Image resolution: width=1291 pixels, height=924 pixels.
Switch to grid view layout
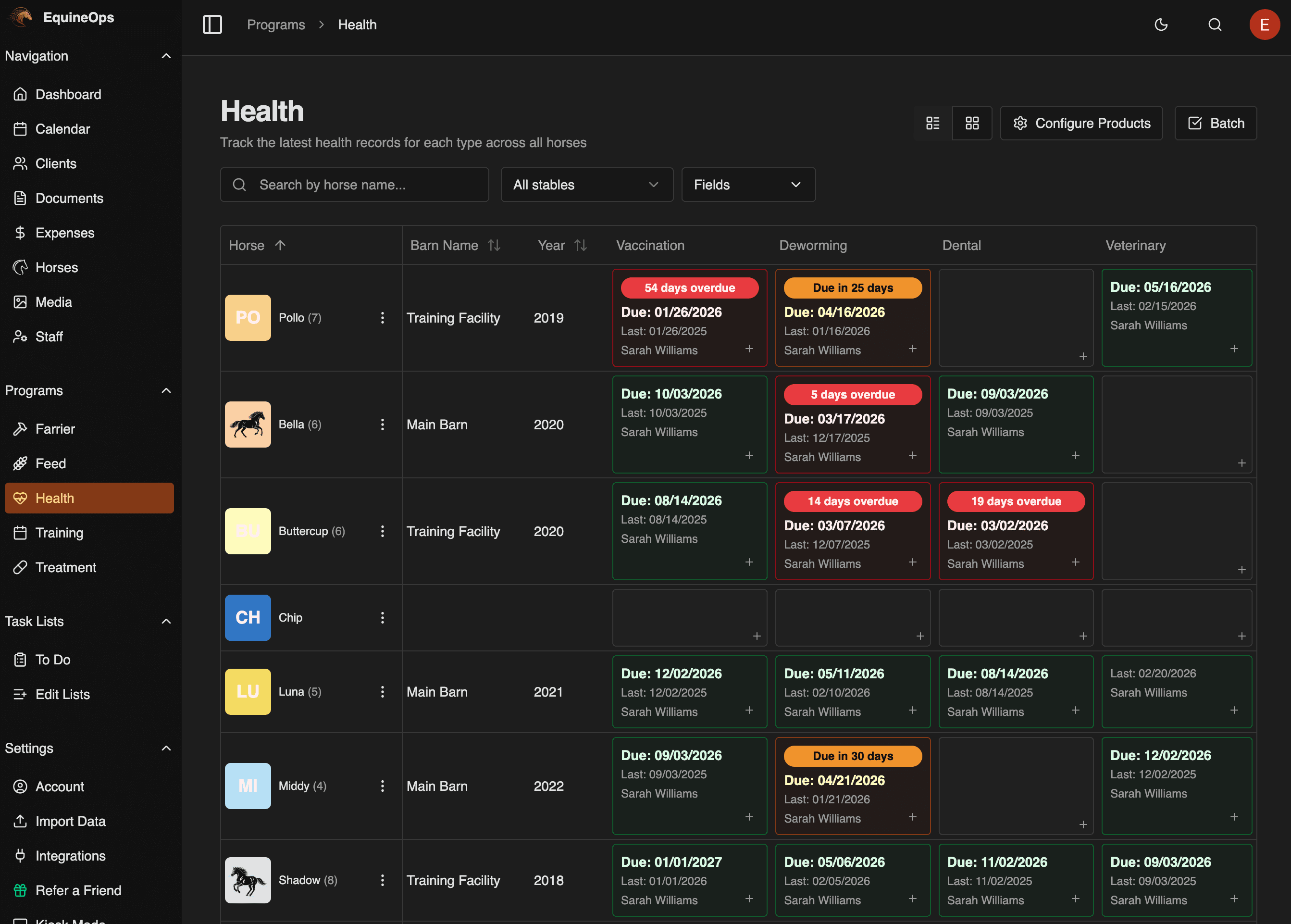click(972, 123)
